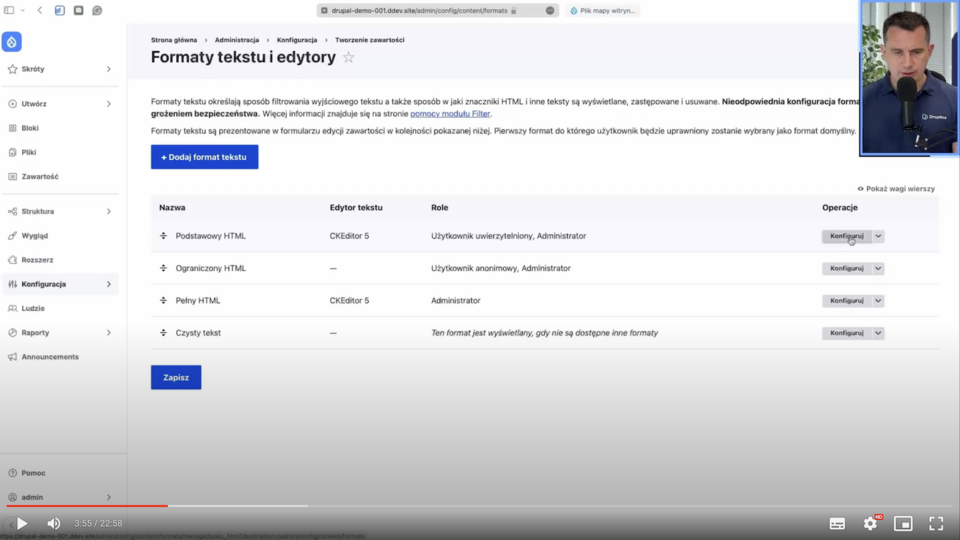960x540 pixels.
Task: Open operations dropdown for Podstawowy HTML
Action: pyautogui.click(x=878, y=236)
